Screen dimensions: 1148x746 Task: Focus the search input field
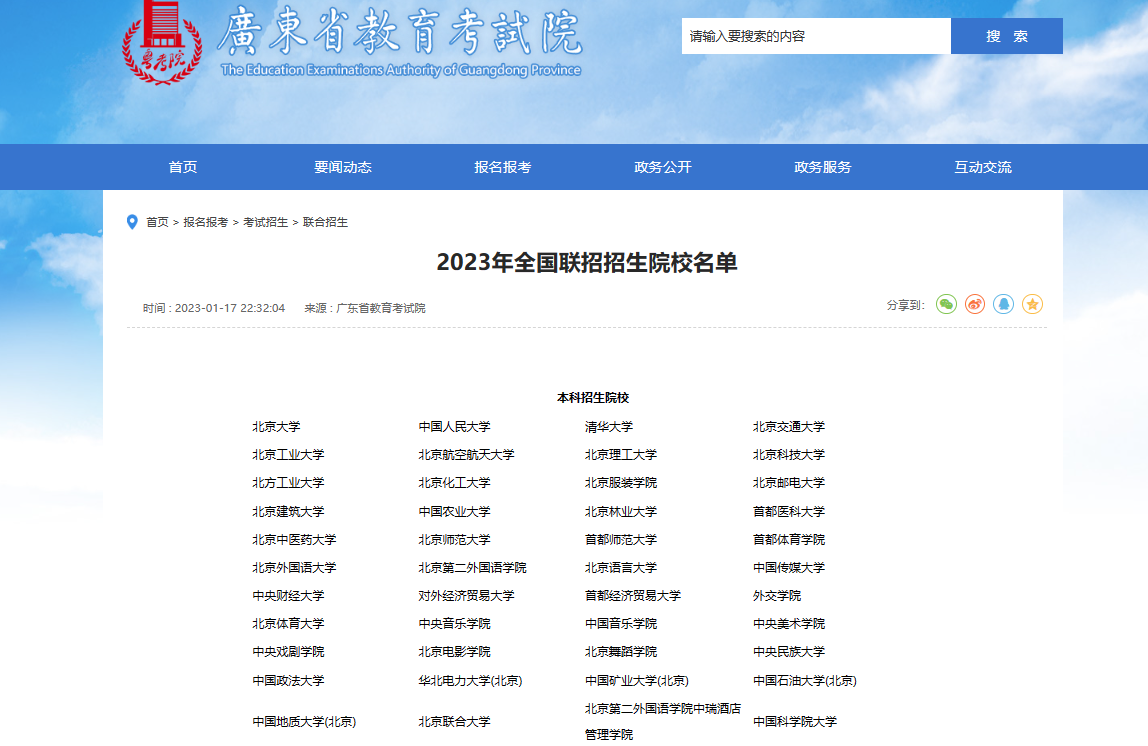coord(816,36)
